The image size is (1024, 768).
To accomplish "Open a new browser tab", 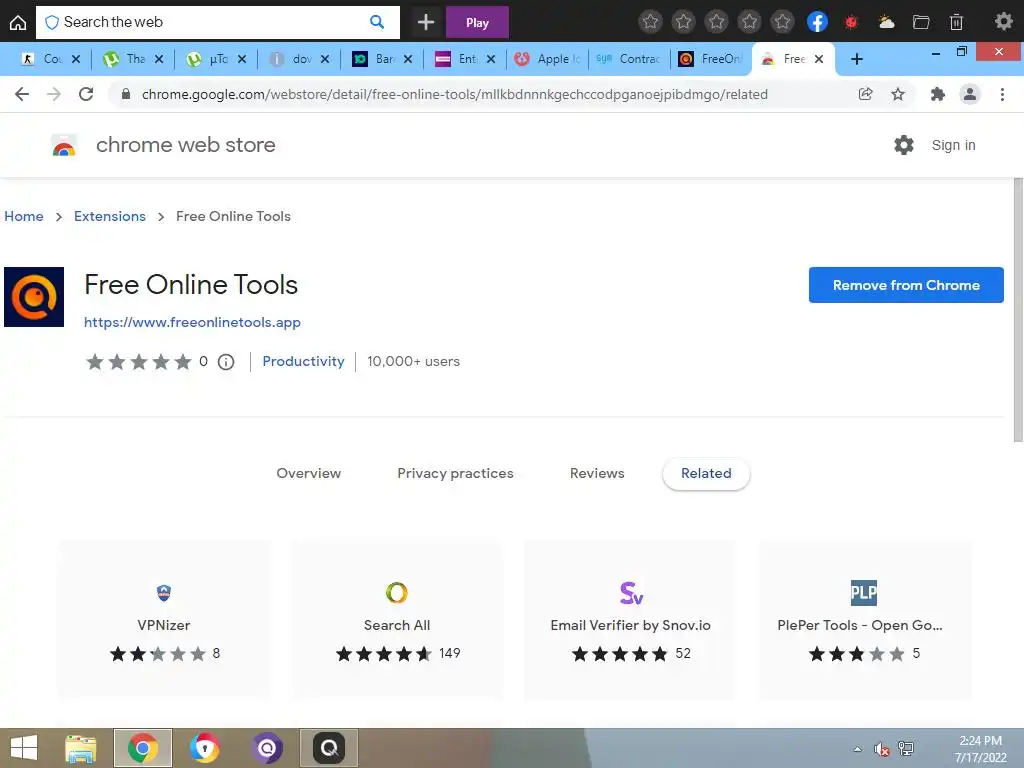I will click(x=857, y=59).
